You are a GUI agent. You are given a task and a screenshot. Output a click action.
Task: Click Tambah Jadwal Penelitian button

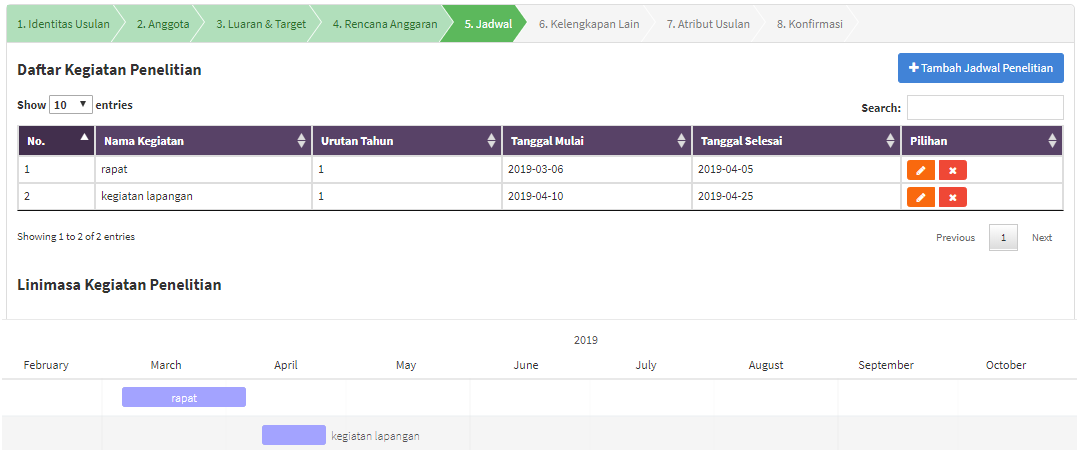(x=981, y=68)
